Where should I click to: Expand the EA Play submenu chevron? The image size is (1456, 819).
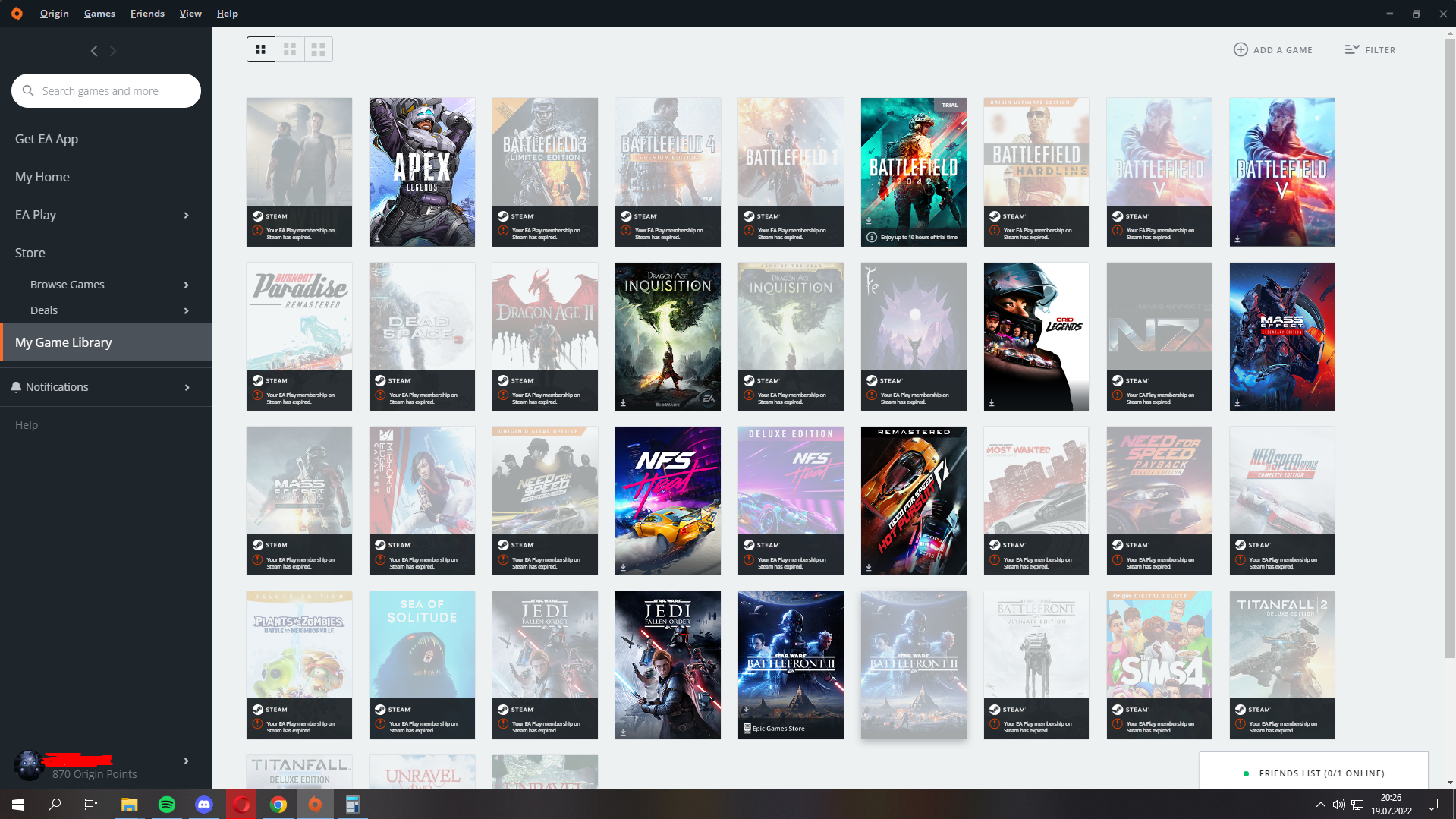(x=187, y=216)
